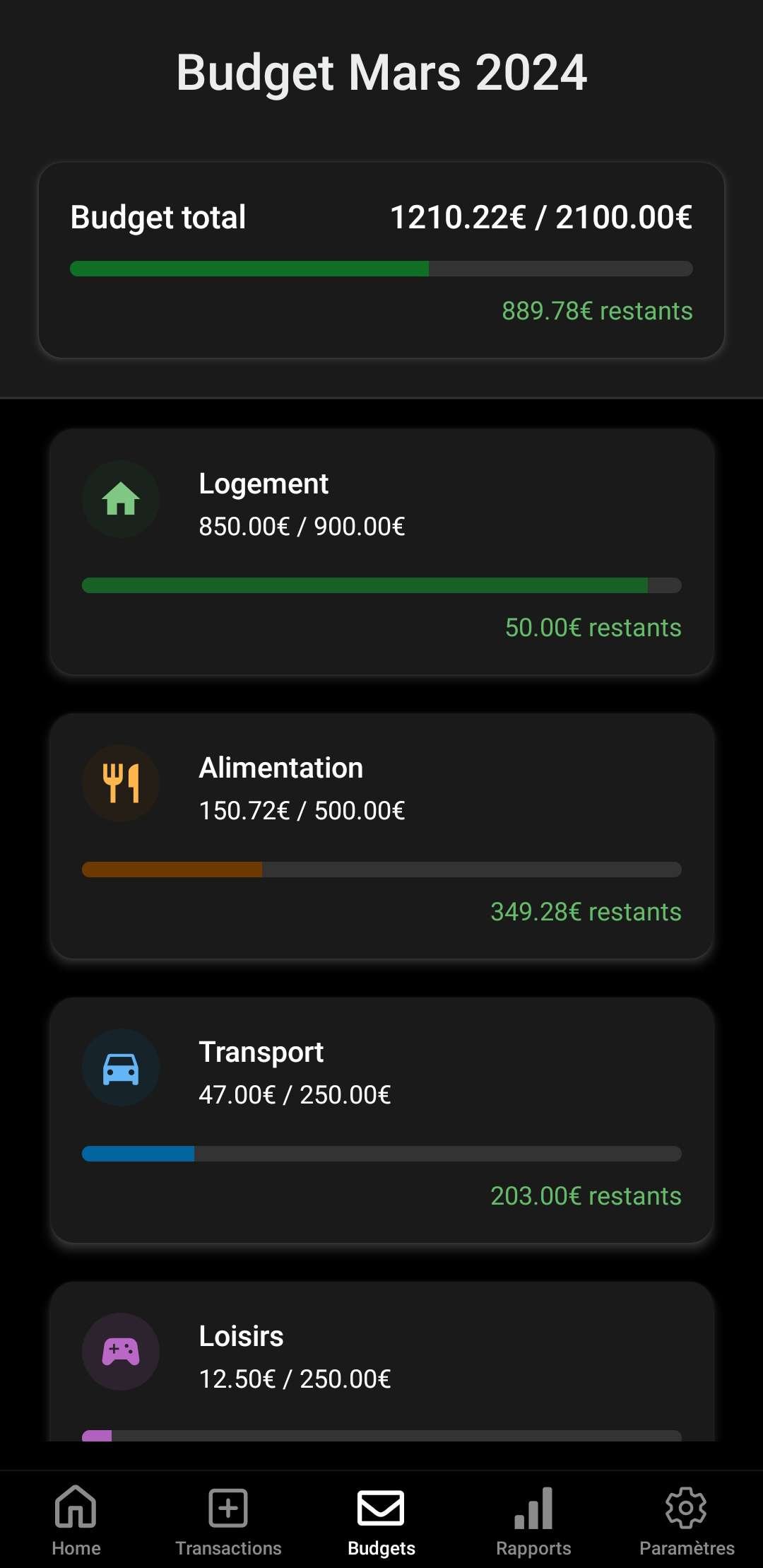
Task: Tap the purple gamepad Loisirs icon
Action: 121,1352
